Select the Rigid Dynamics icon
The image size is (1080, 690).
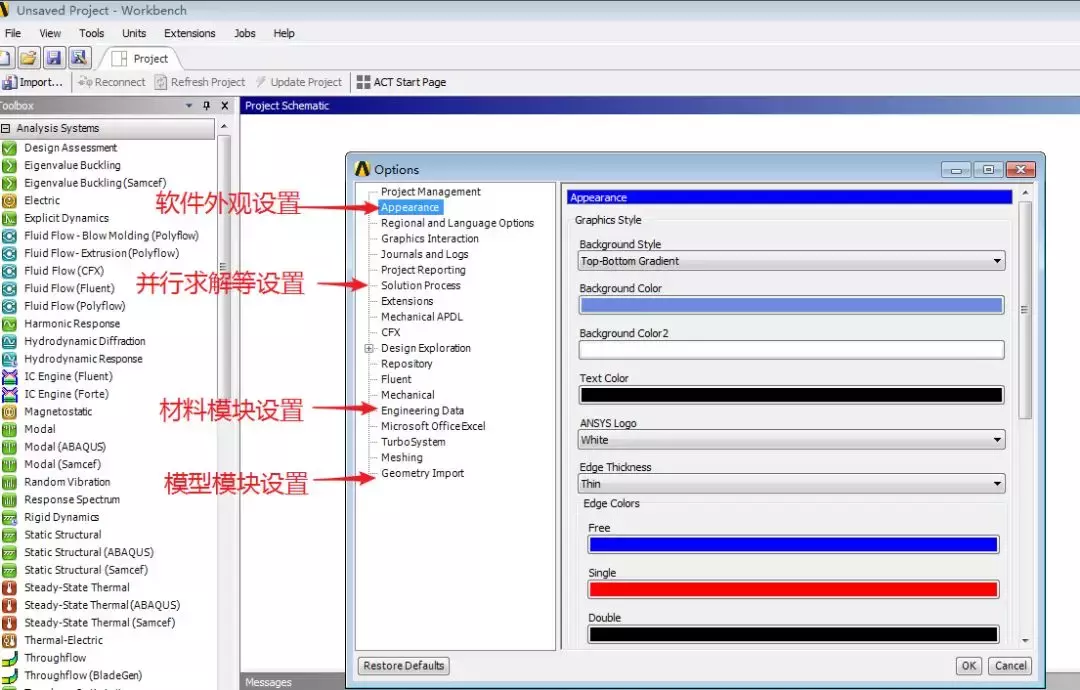pyautogui.click(x=10, y=517)
